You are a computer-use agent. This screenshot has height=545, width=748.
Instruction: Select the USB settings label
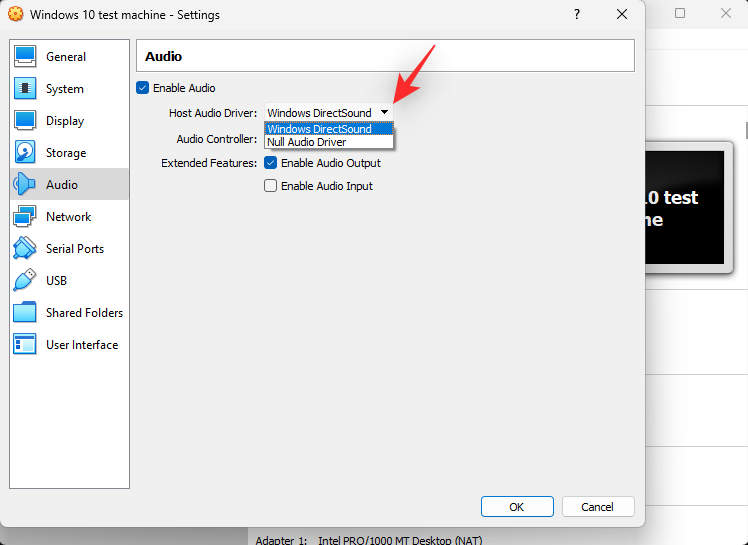[56, 281]
